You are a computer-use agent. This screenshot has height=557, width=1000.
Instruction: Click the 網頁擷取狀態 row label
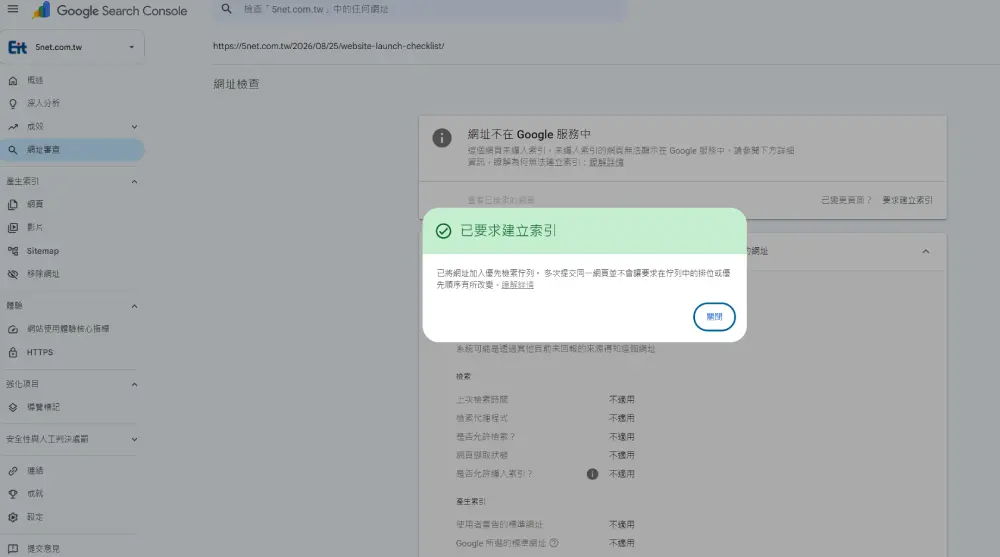pos(482,456)
